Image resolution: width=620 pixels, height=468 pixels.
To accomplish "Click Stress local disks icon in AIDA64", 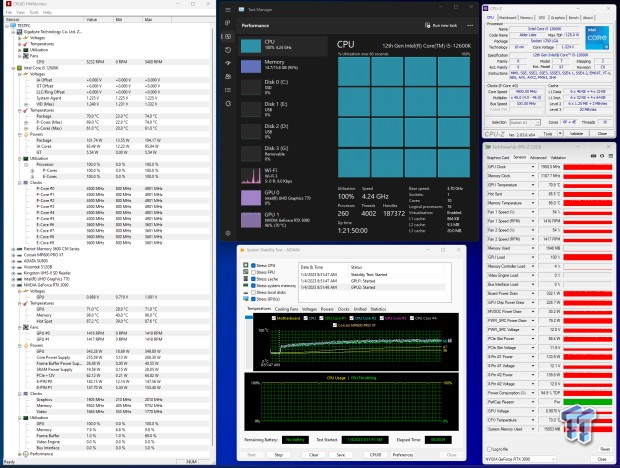I will pos(246,292).
